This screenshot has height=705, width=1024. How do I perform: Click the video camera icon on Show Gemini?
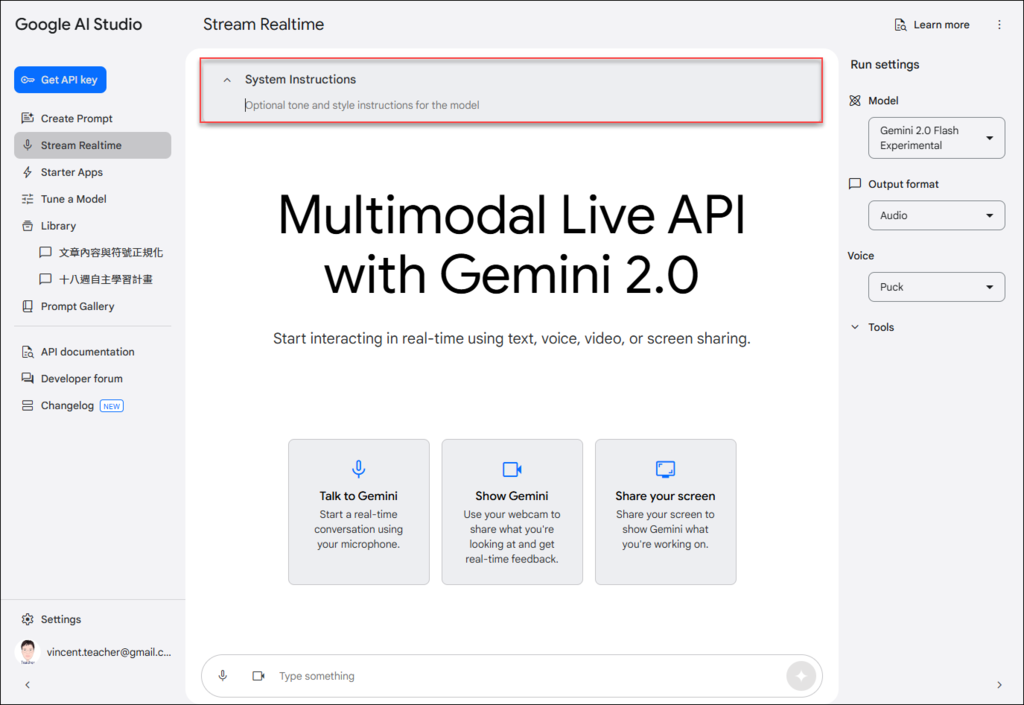tap(512, 469)
